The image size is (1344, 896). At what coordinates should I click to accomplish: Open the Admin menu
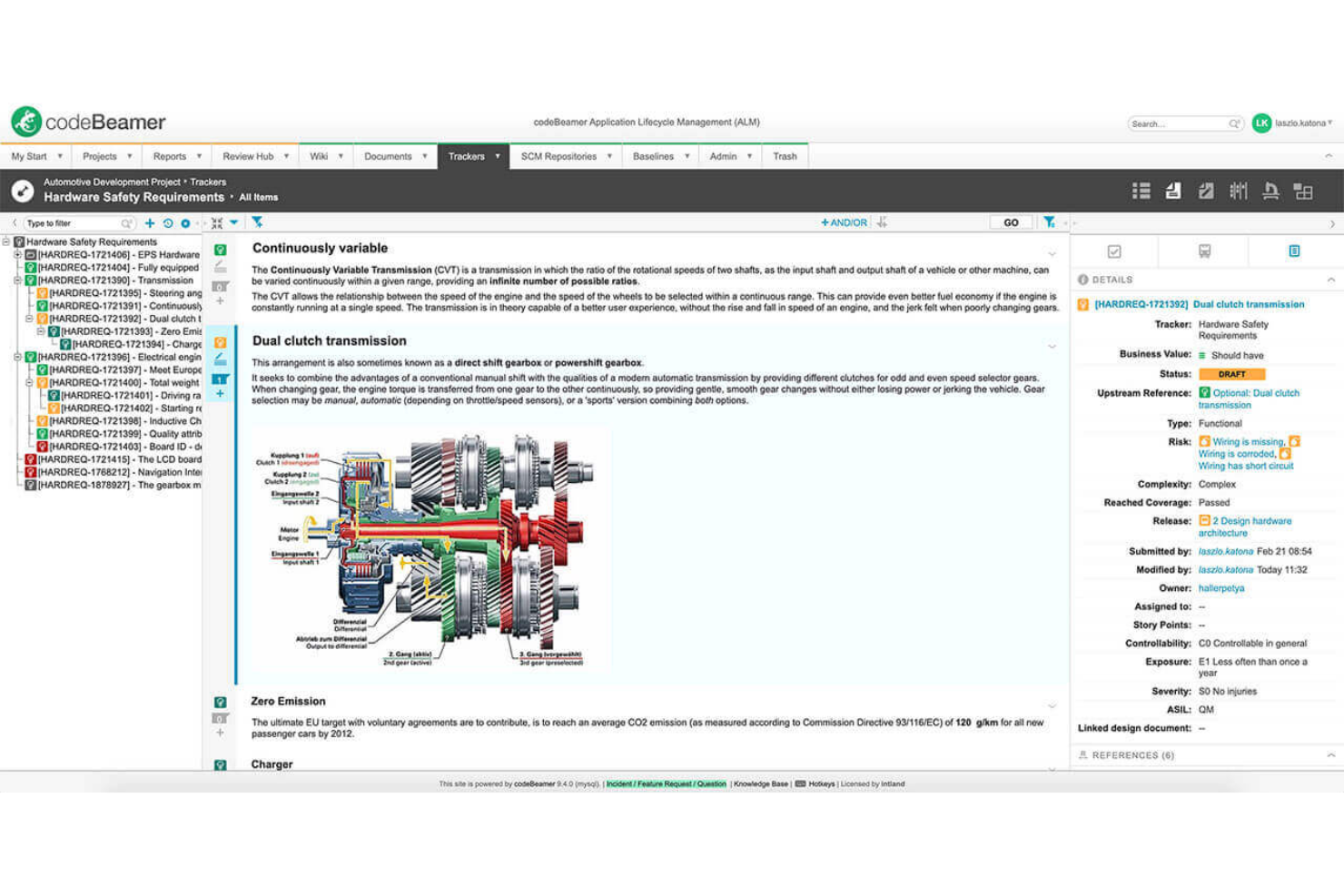(730, 156)
